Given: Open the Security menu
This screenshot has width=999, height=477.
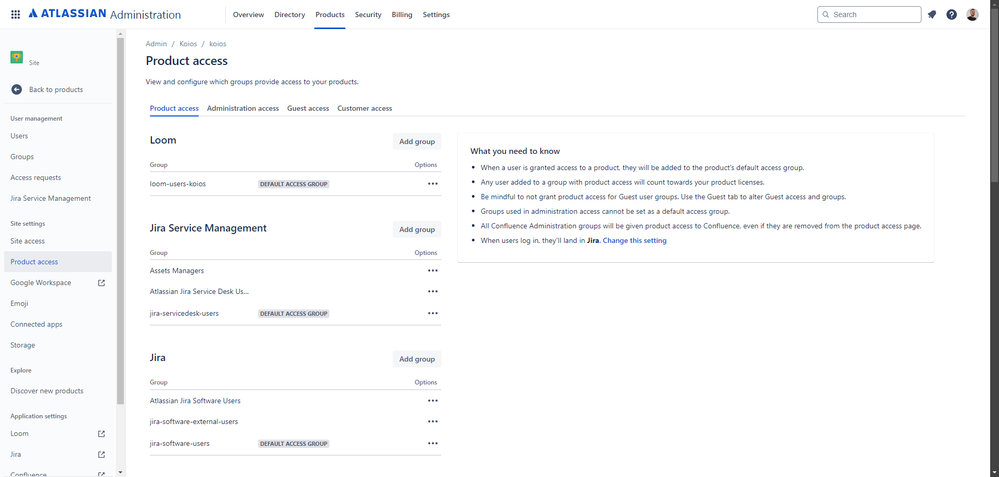Looking at the screenshot, I should tap(368, 15).
